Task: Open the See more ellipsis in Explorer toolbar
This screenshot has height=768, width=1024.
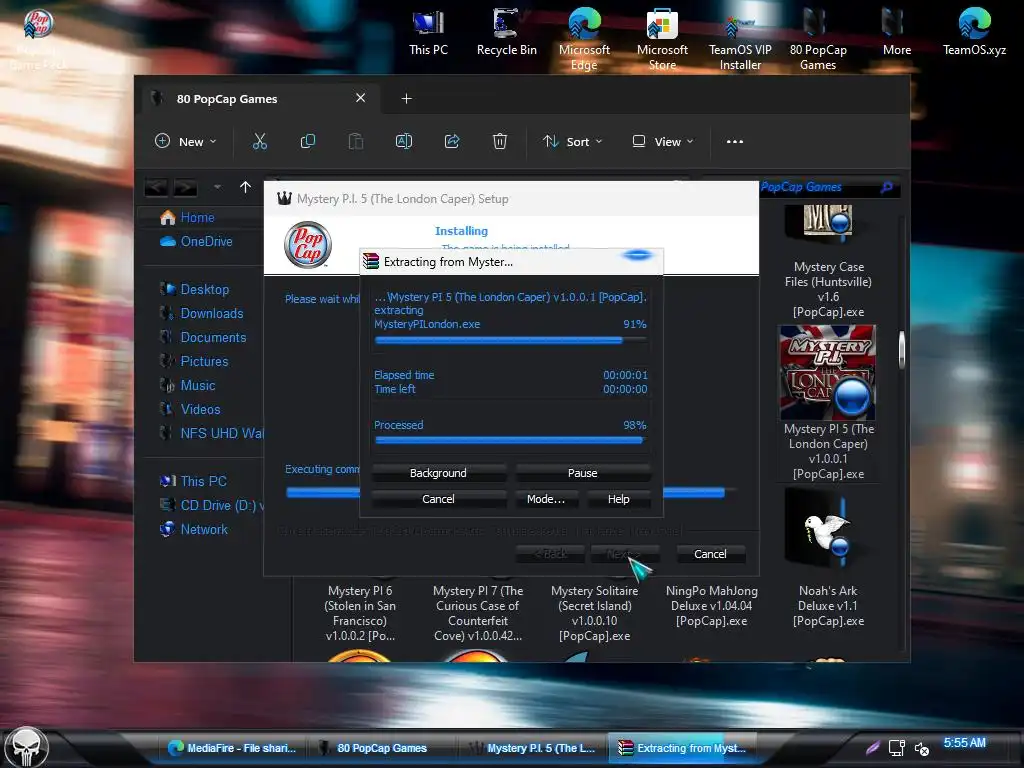Action: pyautogui.click(x=735, y=141)
